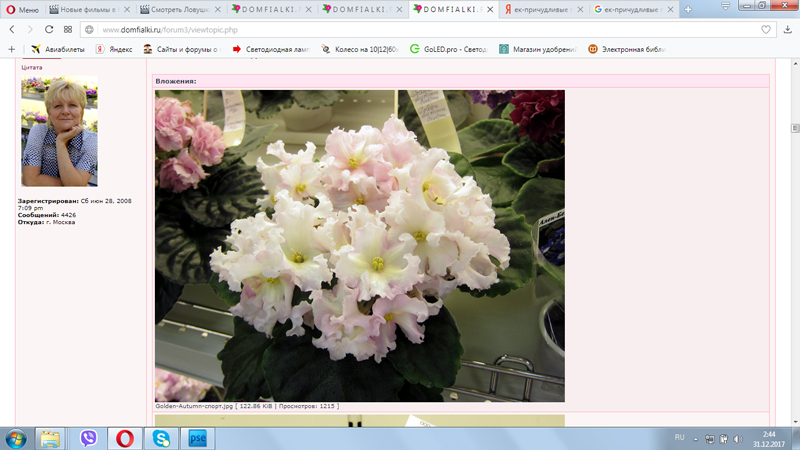
Task: Close the Google ек-причудливые tab
Action: tap(670, 10)
